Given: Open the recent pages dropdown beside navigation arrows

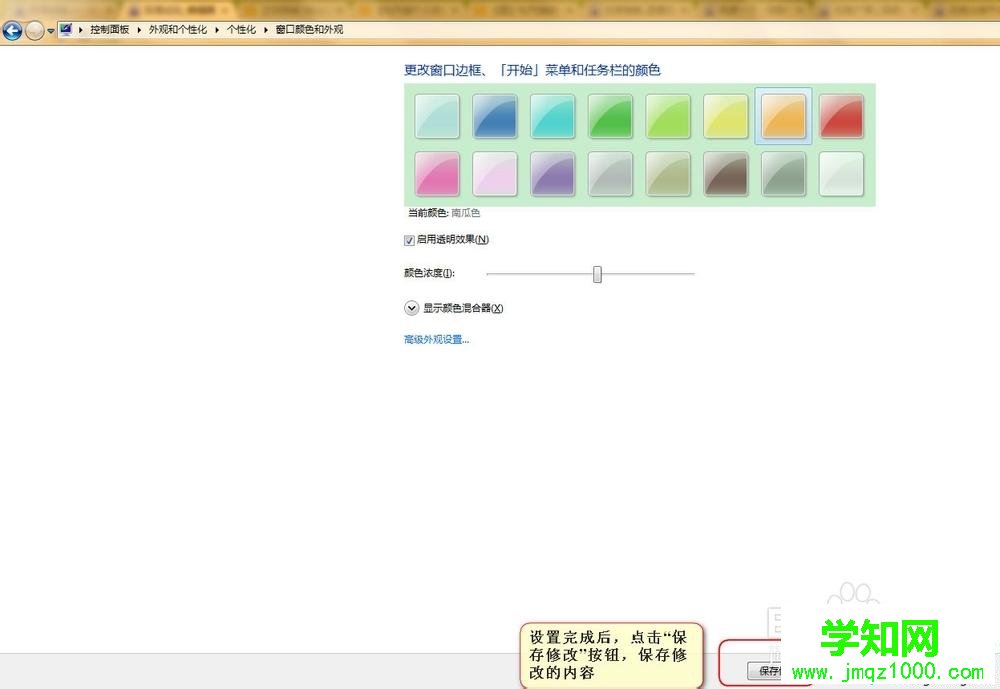Looking at the screenshot, I should point(48,30).
